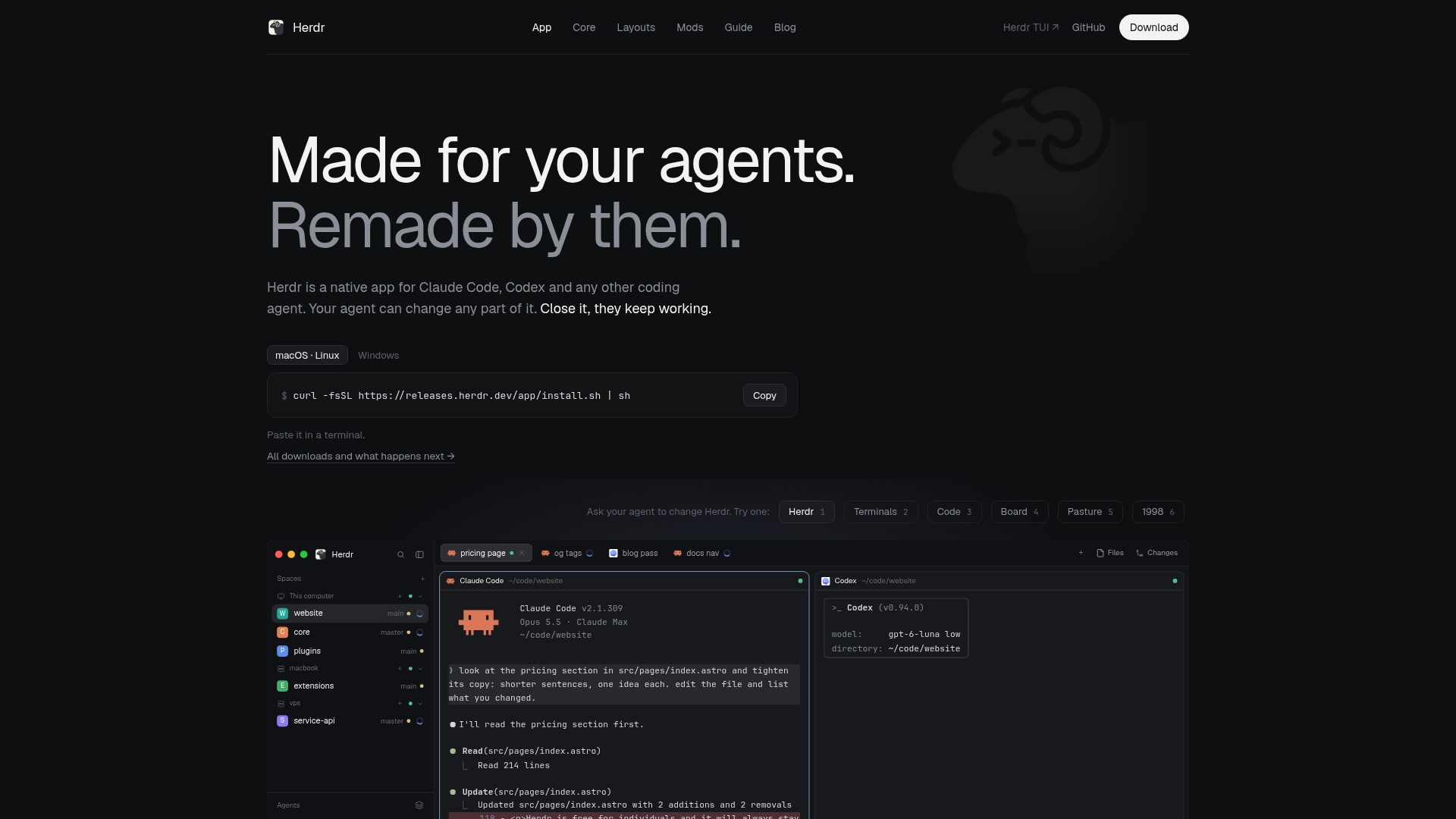Collapse the vps group chevron
This screenshot has width=1456, height=819.
tap(420, 703)
